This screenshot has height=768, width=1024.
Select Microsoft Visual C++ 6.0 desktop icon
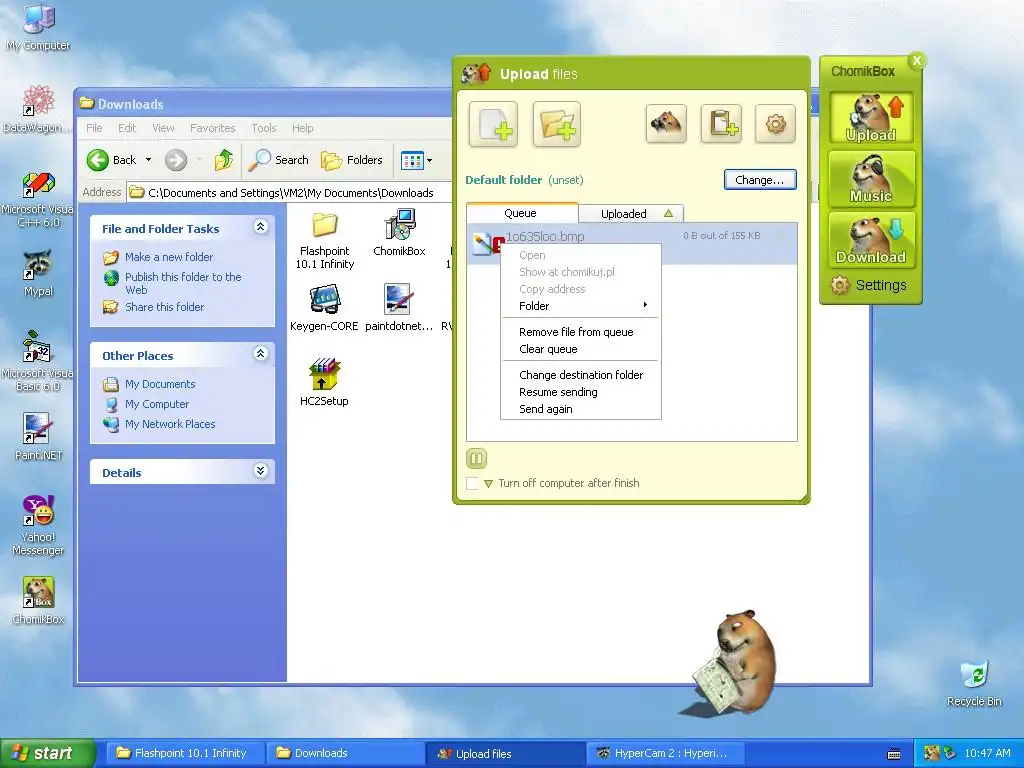(x=38, y=199)
